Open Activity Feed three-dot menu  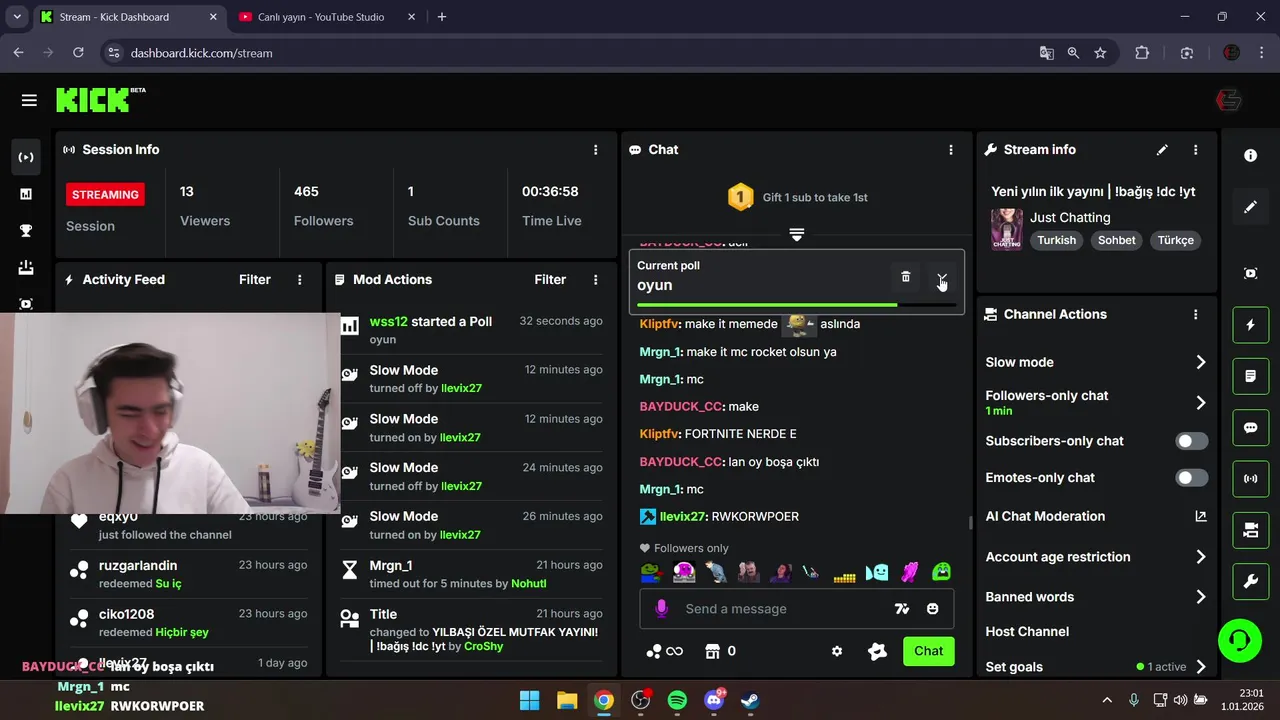click(x=299, y=280)
